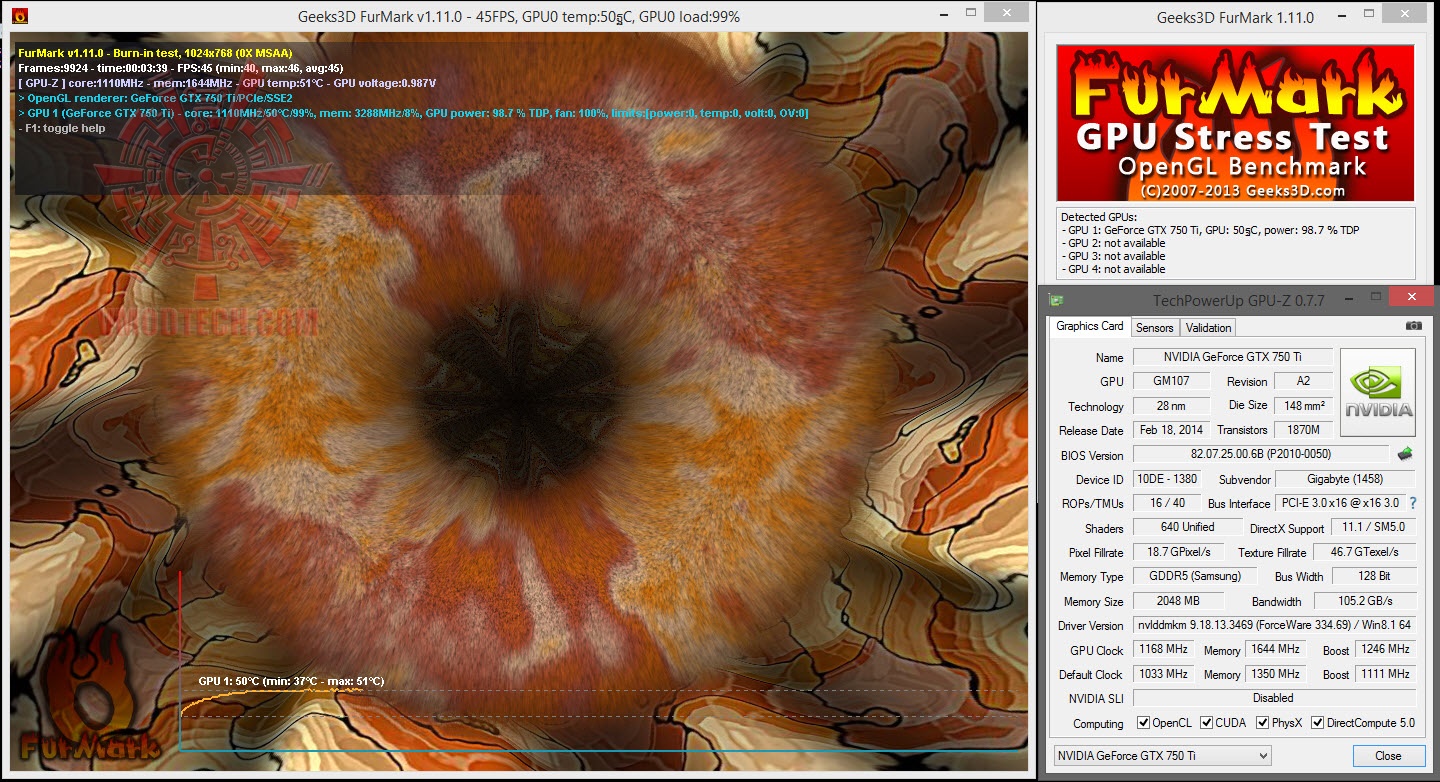The width and height of the screenshot is (1440, 782).
Task: Click the Close button in GPU-Z
Action: [x=1388, y=755]
